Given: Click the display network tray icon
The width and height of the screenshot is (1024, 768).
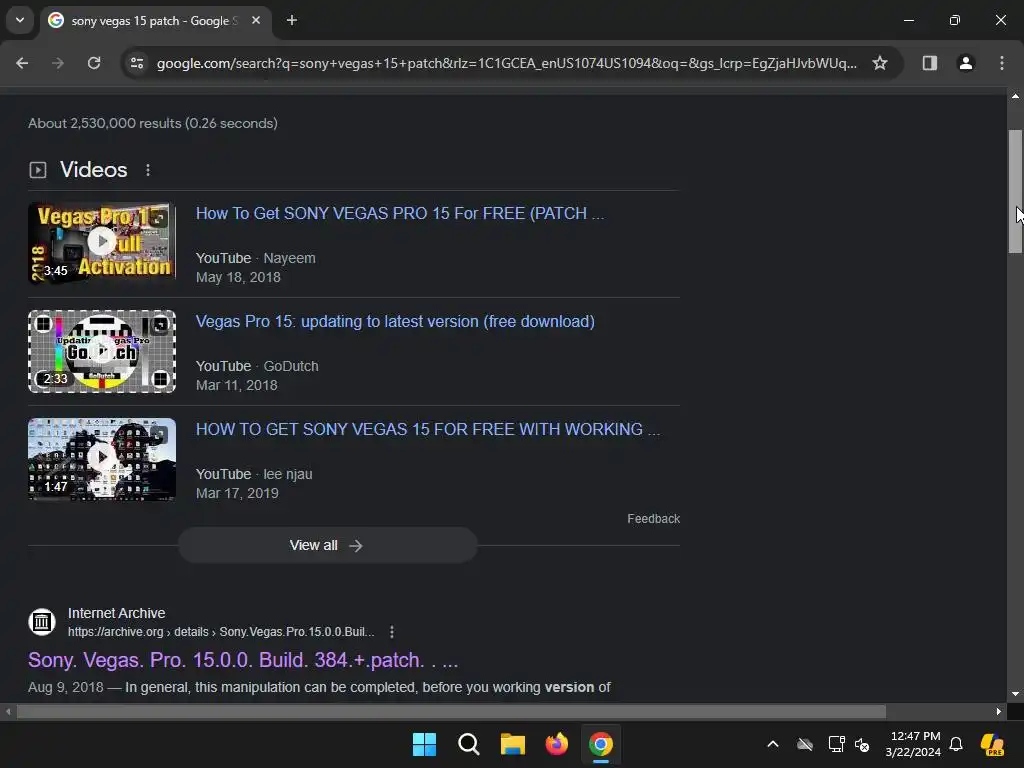Looking at the screenshot, I should [837, 744].
